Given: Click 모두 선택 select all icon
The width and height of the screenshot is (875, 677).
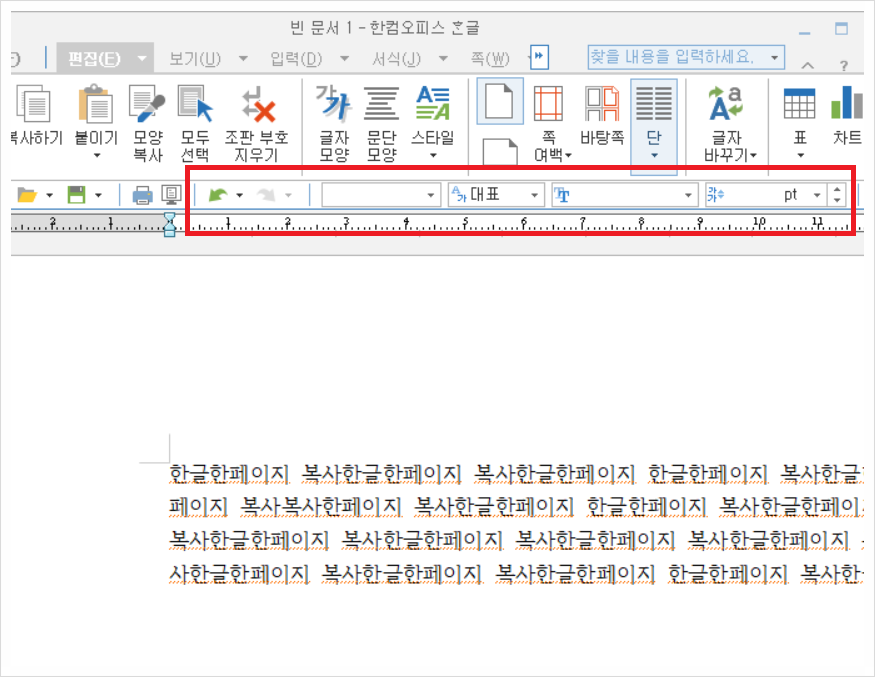Looking at the screenshot, I should (195, 104).
